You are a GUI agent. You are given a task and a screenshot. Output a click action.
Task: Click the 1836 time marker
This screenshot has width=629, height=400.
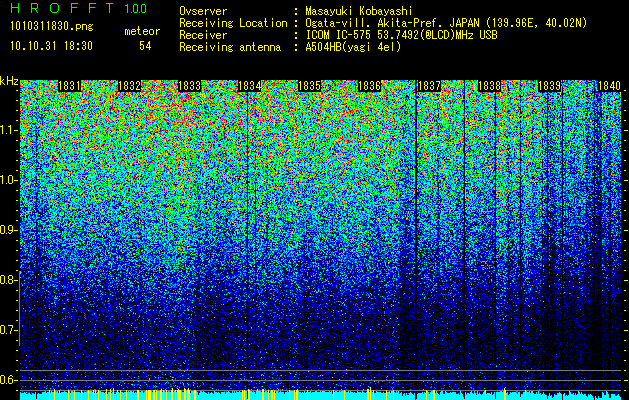click(369, 86)
